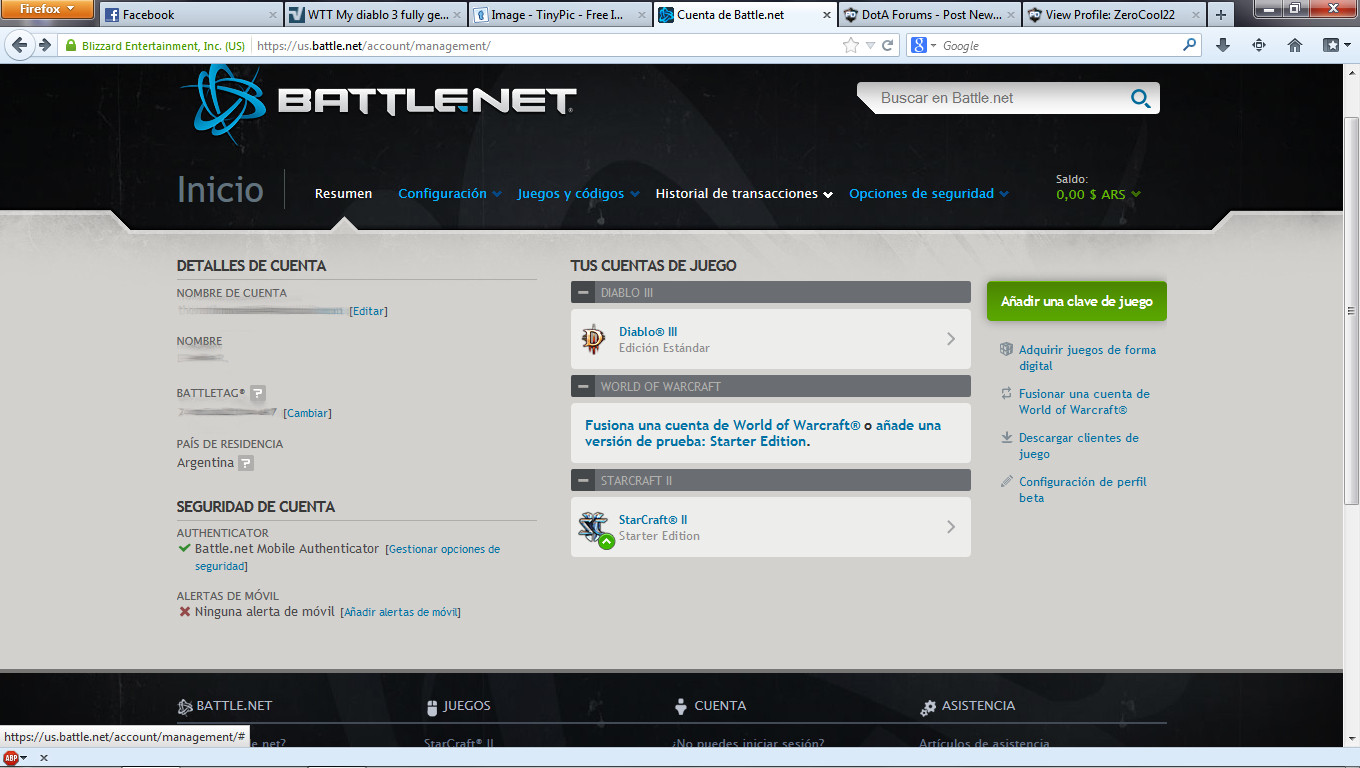This screenshot has height=768, width=1360.
Task: Click the Diablo III row chevron arrow
Action: point(951,339)
